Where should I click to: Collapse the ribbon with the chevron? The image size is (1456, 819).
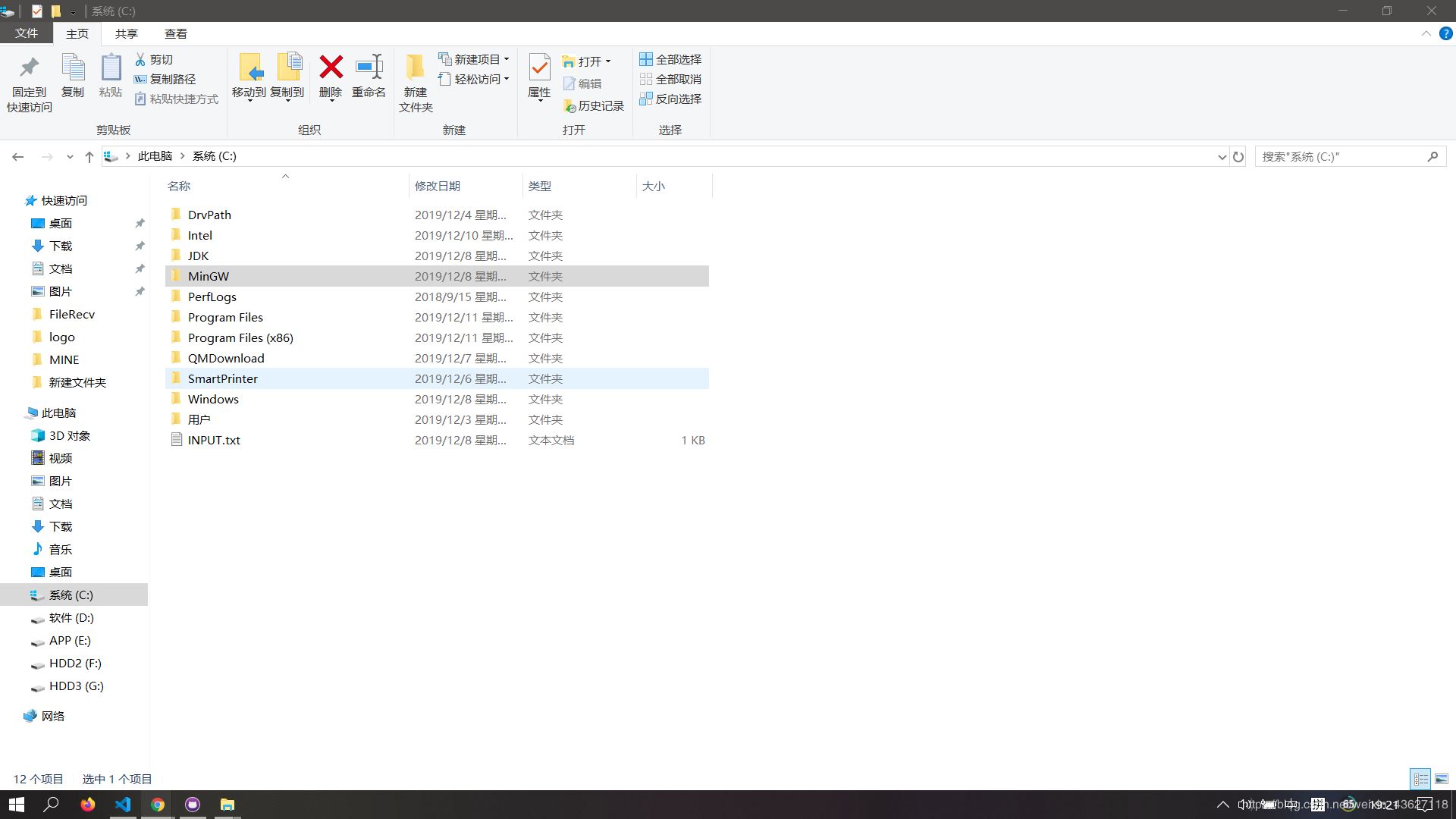(1426, 33)
